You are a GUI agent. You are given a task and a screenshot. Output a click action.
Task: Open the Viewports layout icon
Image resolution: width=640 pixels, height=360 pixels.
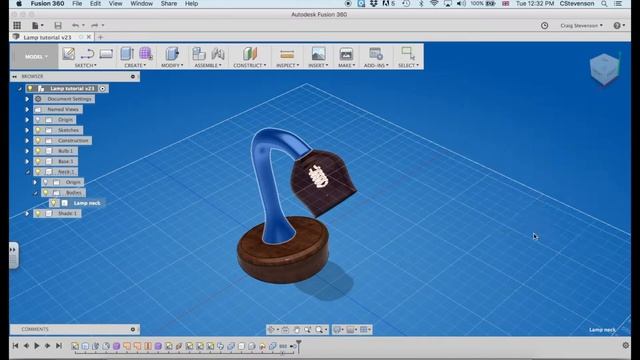coord(364,330)
